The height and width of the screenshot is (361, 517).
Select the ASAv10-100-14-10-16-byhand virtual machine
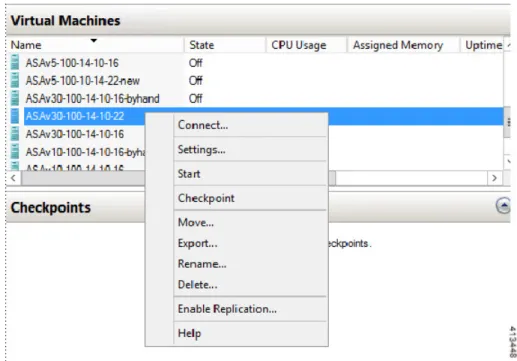pyautogui.click(x=85, y=152)
